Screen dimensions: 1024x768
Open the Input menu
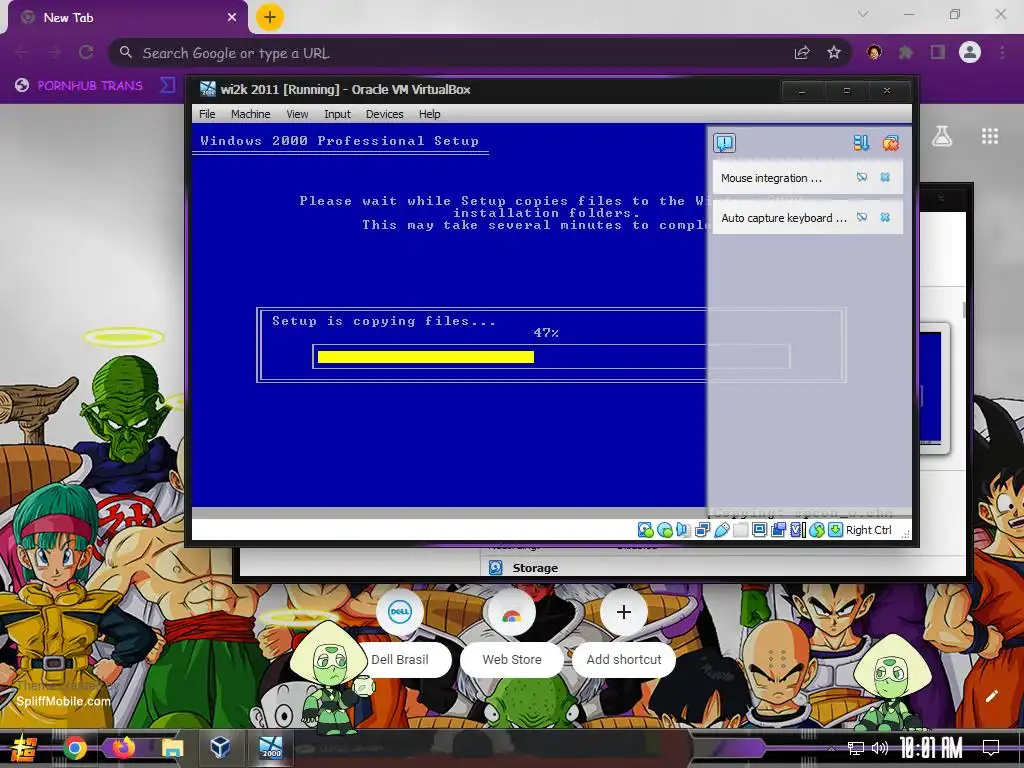[x=337, y=114]
